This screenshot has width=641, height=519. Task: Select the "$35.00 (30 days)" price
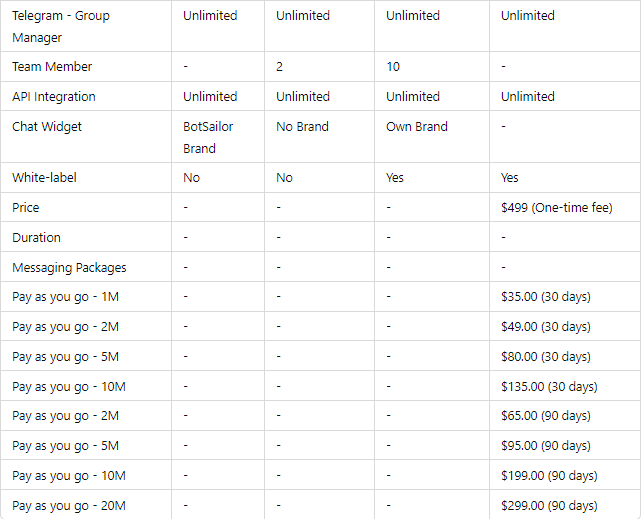click(x=546, y=297)
